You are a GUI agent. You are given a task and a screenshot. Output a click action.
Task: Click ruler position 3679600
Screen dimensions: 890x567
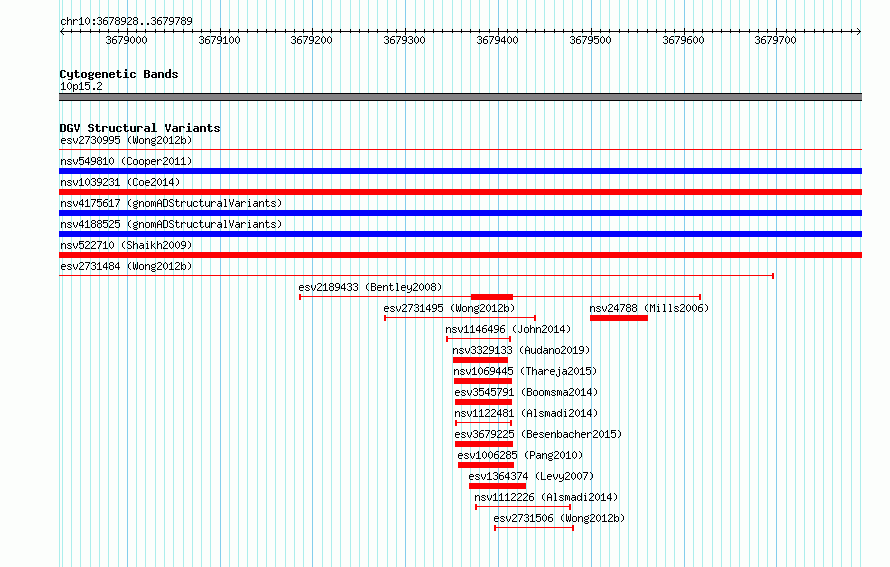683,40
